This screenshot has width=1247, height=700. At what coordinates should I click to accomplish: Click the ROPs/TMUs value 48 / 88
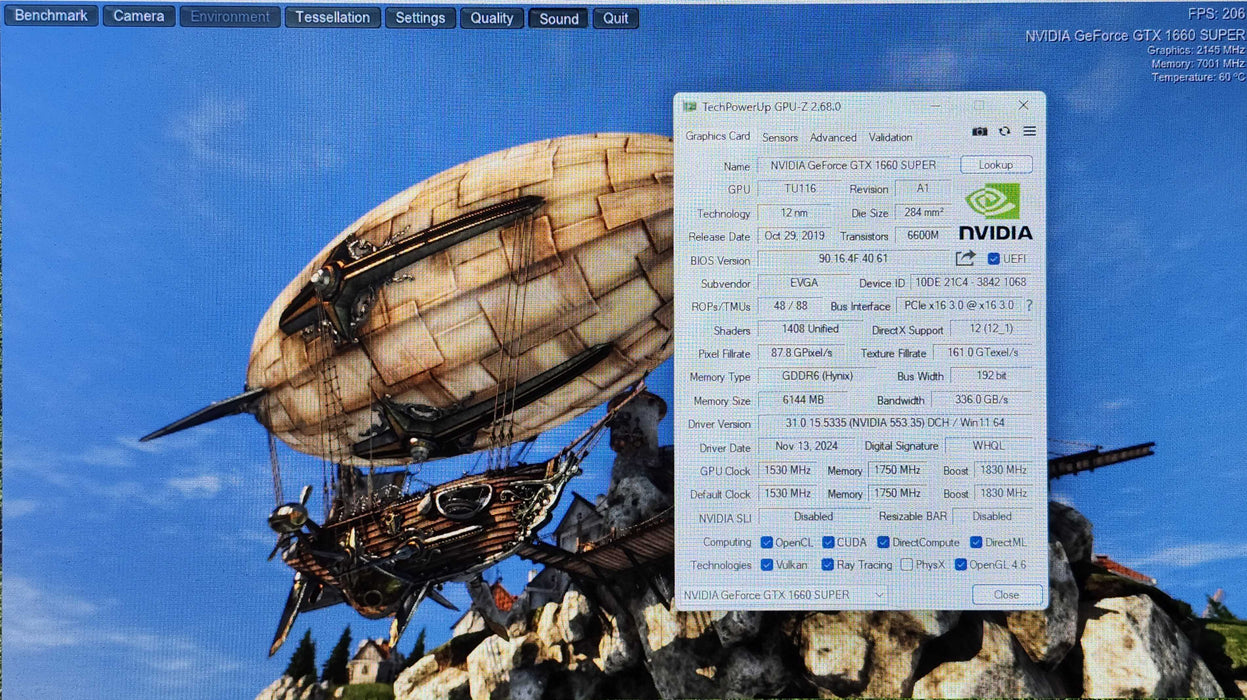click(x=789, y=306)
